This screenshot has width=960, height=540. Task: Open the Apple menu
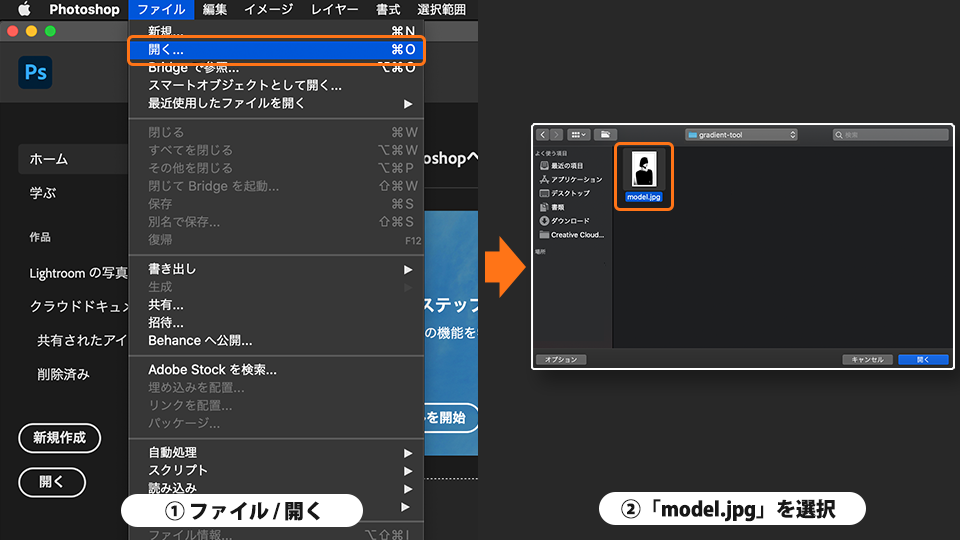(x=24, y=9)
